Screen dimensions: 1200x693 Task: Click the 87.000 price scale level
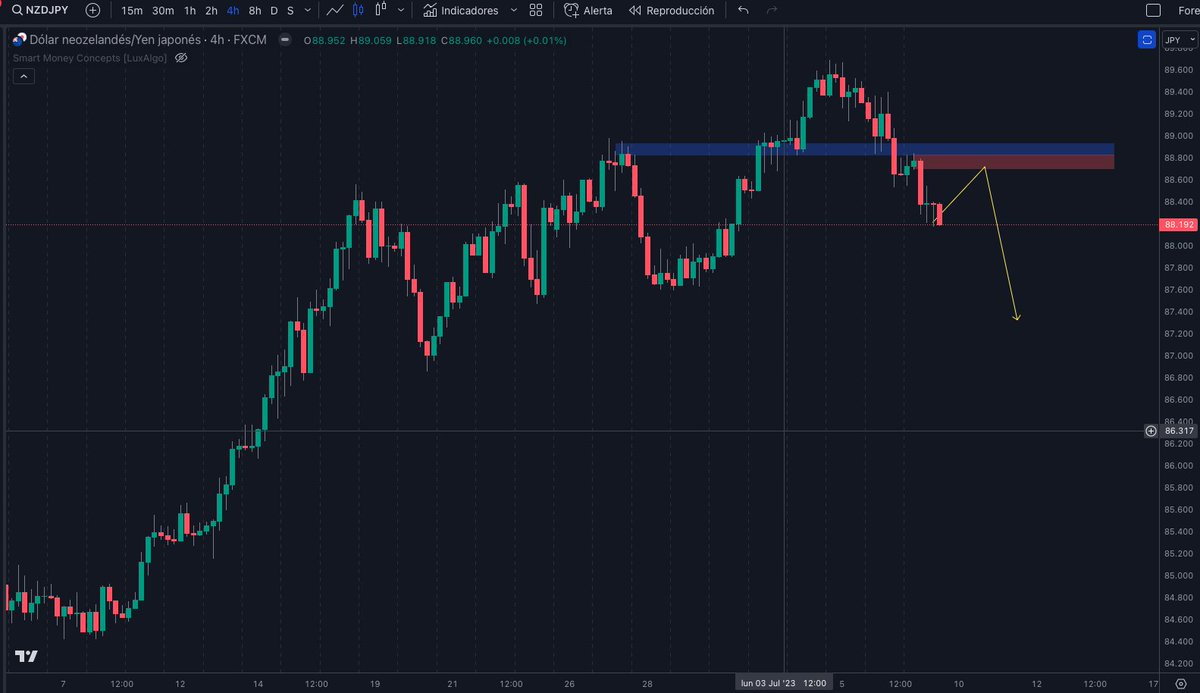[x=1178, y=356]
